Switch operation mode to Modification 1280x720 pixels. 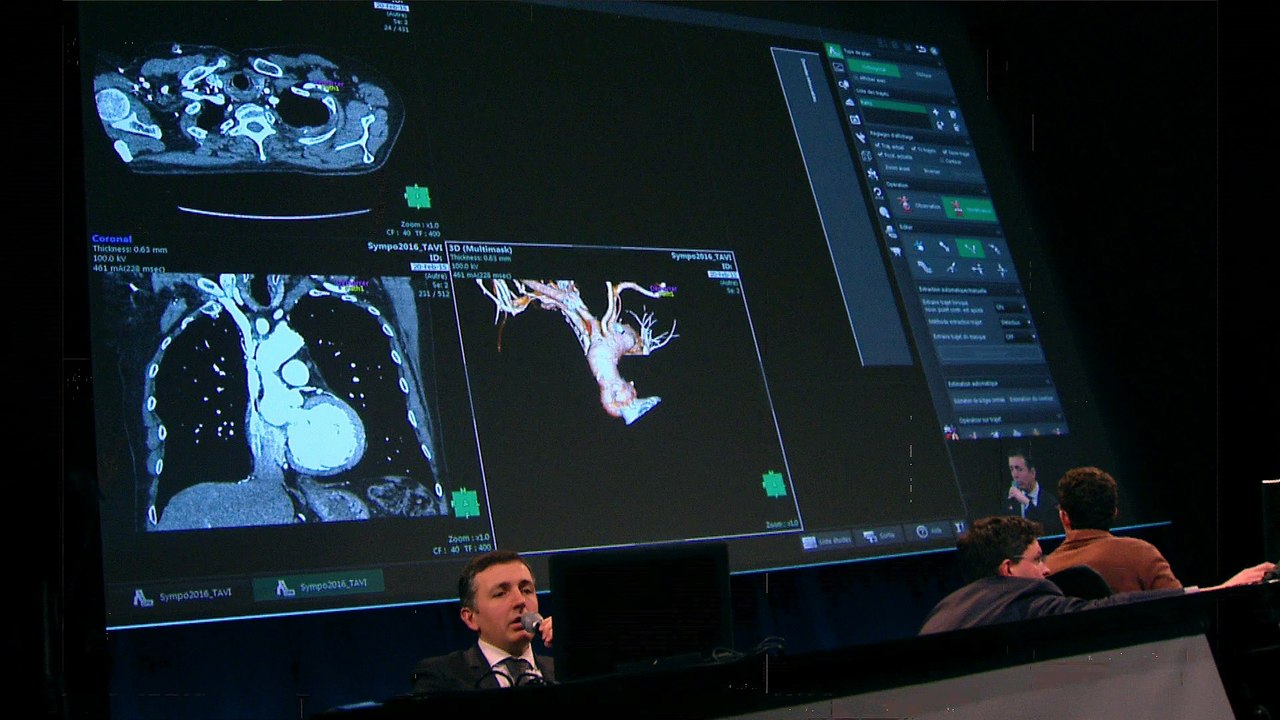969,209
